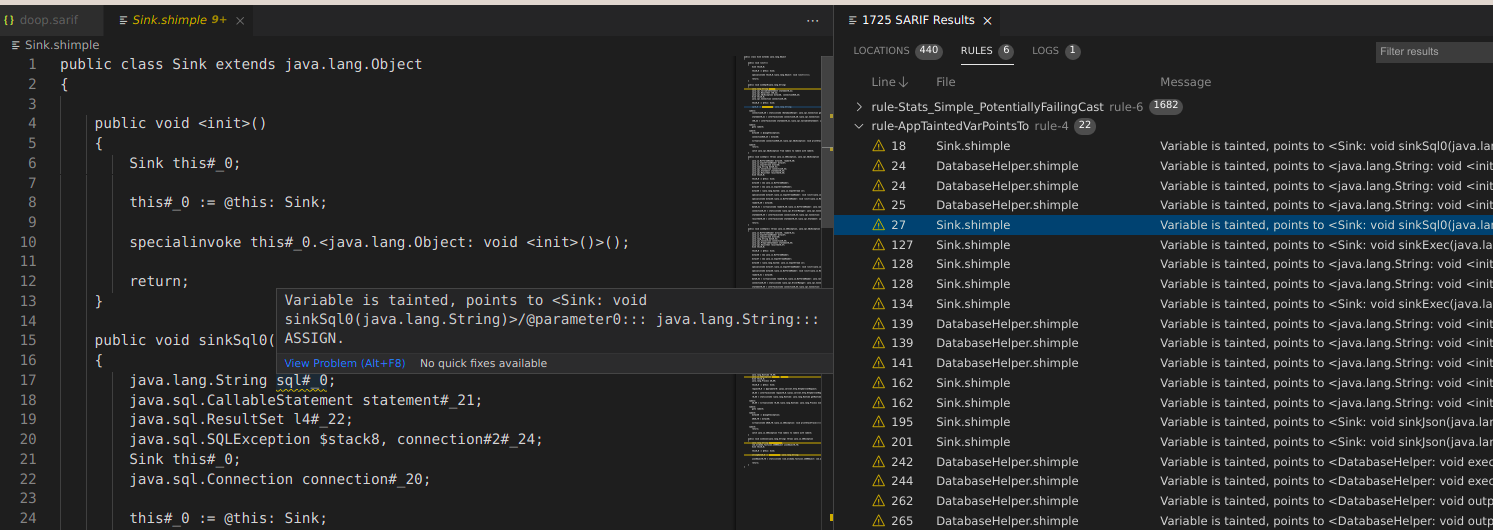Open the editor More Actions ellipsis
Screen dimensions: 1493x530
812,20
